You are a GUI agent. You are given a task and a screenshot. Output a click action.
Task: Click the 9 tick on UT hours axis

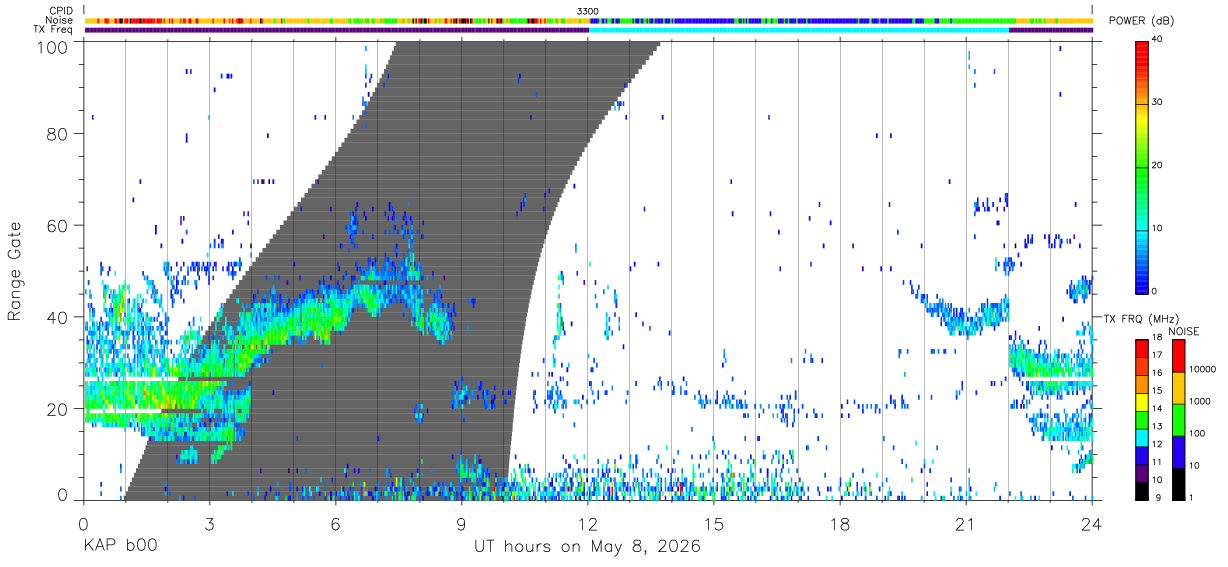pyautogui.click(x=462, y=523)
